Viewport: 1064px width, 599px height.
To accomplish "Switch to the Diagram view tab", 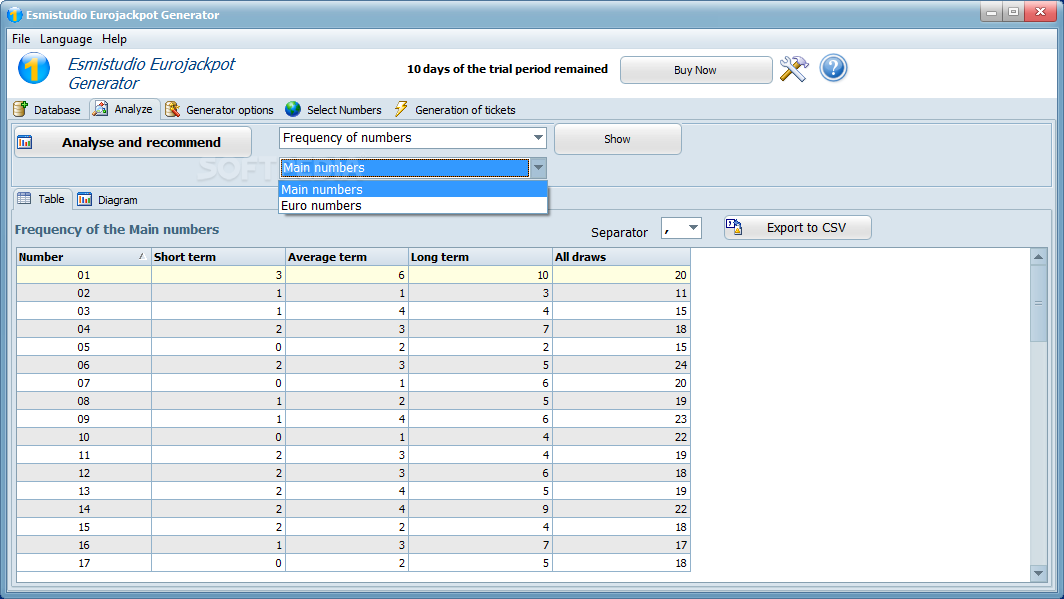I will [x=108, y=199].
